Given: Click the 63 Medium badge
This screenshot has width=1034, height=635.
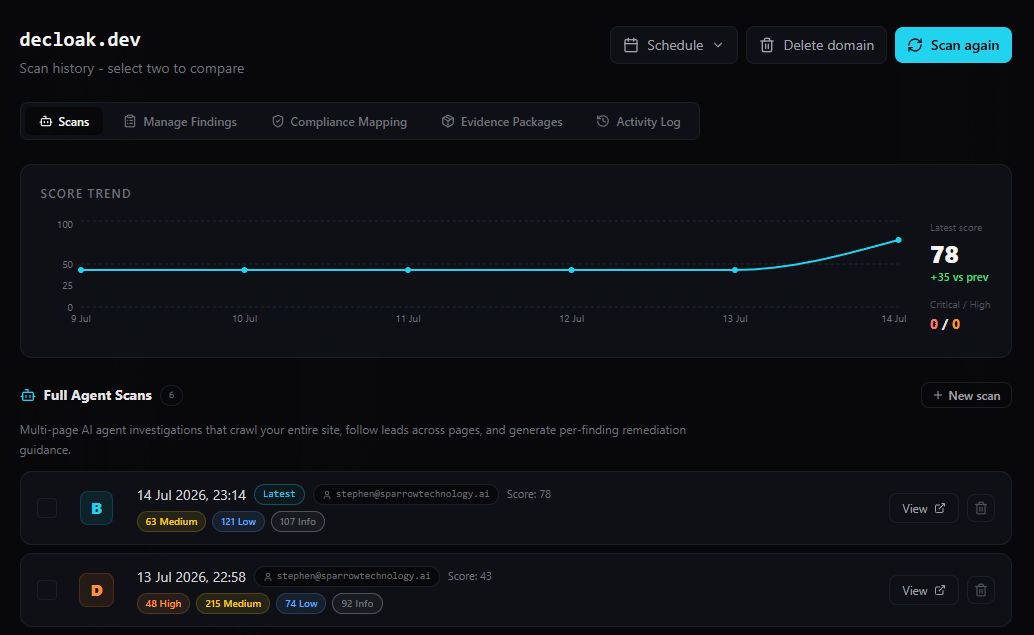Looking at the screenshot, I should tap(171, 522).
